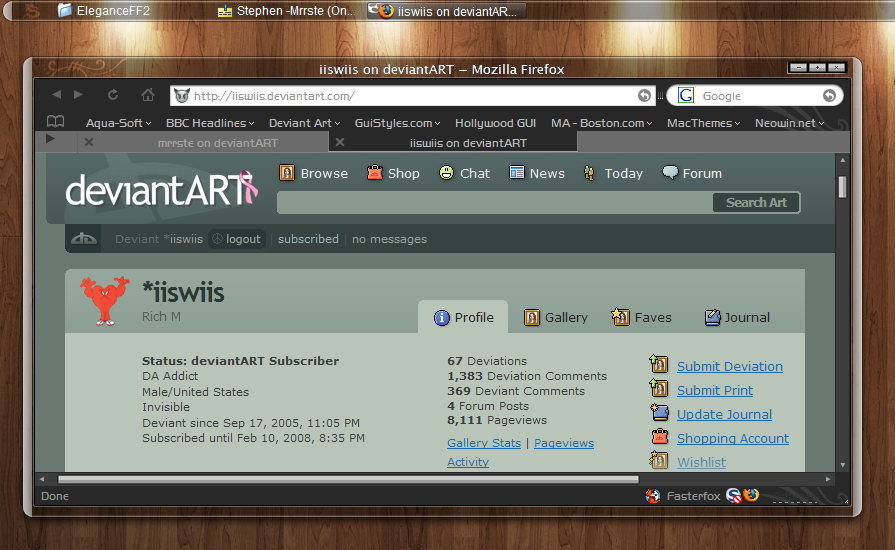Select the Faves tab
Screen dimensions: 895x550
(642, 317)
